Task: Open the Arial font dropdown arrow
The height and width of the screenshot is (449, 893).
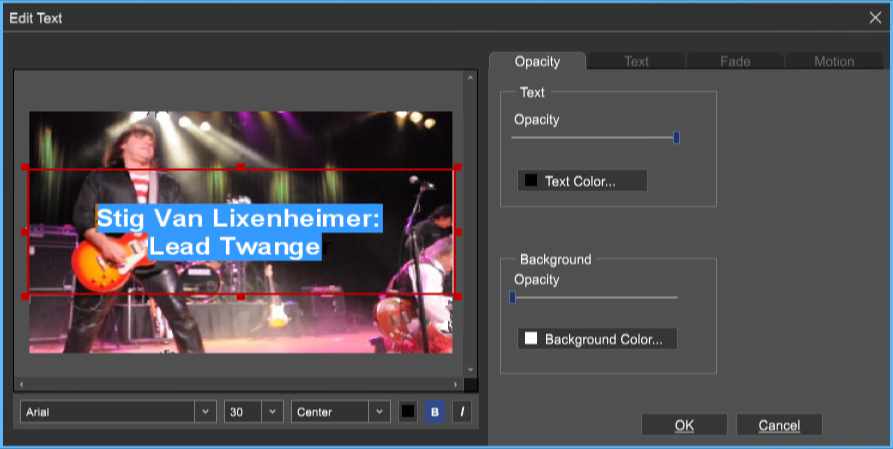Action: click(x=205, y=412)
